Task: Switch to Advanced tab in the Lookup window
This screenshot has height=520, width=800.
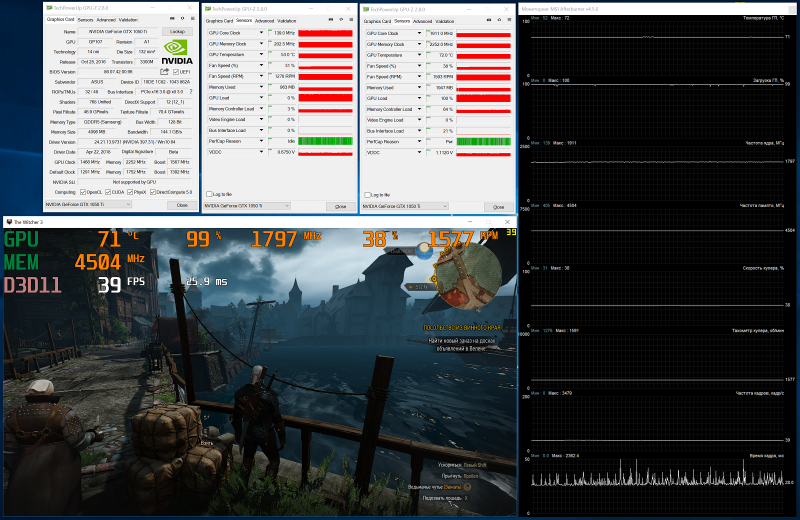Action: point(105,20)
